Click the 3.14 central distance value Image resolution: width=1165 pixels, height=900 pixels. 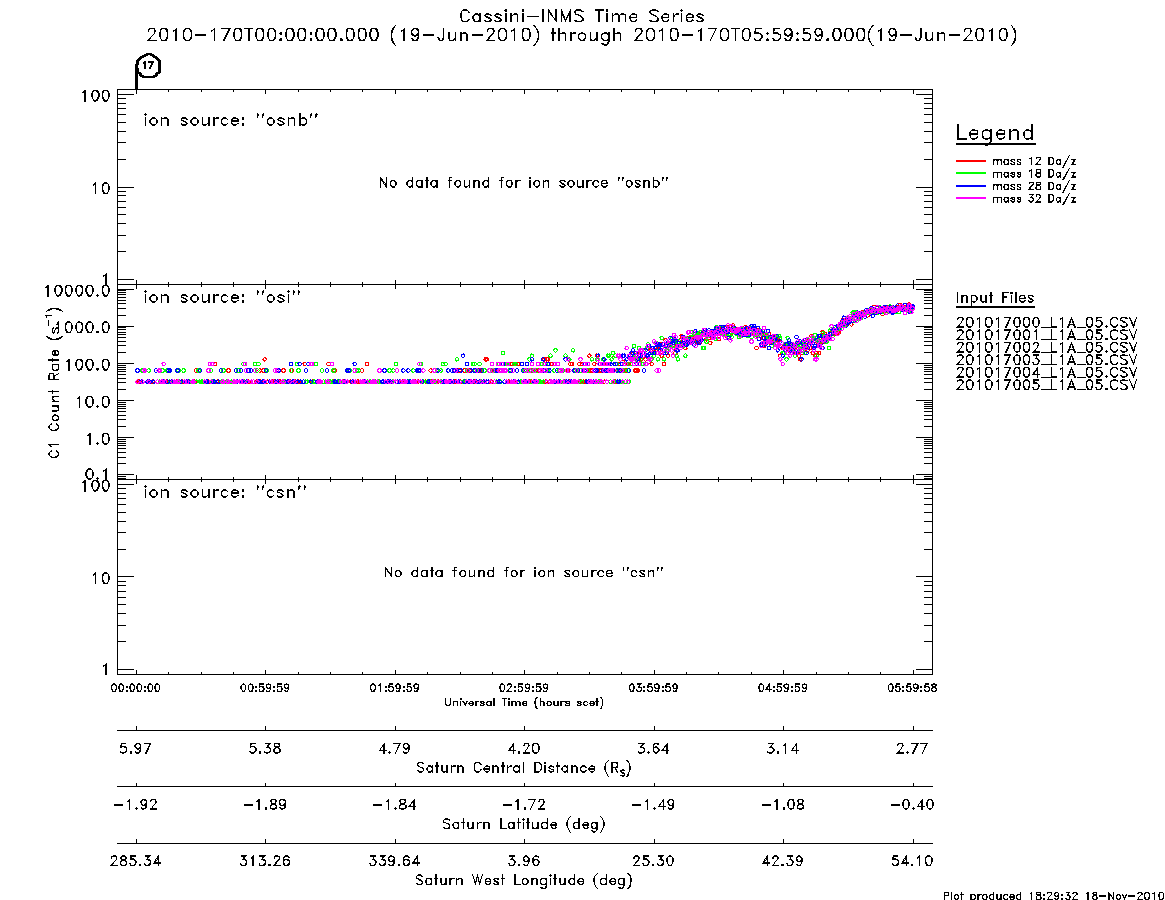pos(782,748)
